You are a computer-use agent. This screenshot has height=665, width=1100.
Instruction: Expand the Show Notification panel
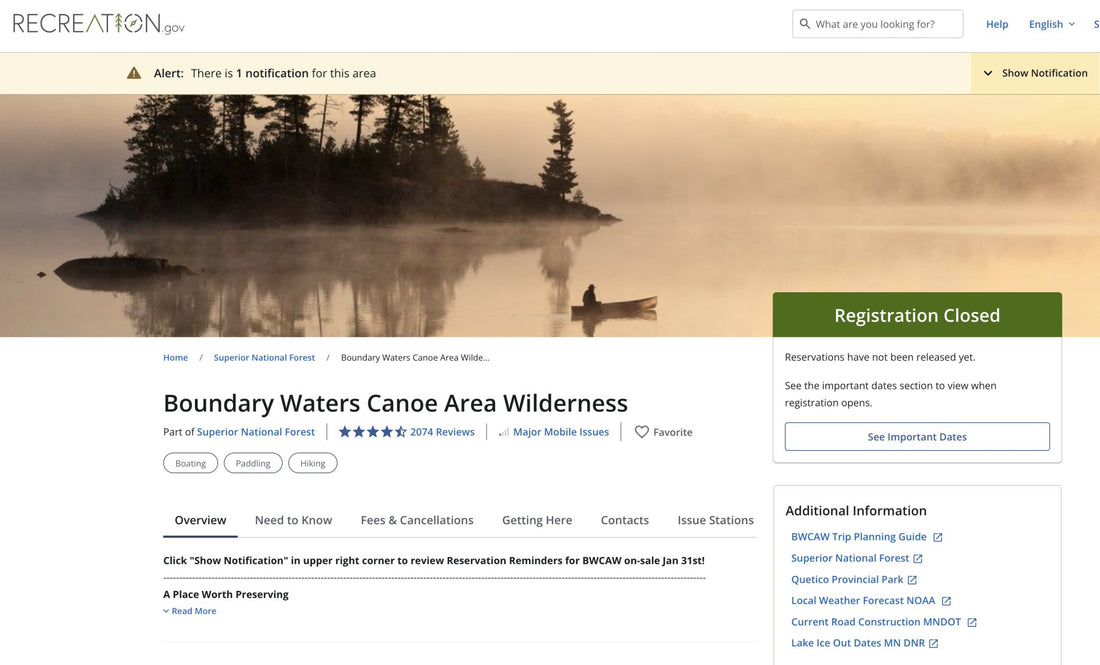tap(1035, 73)
